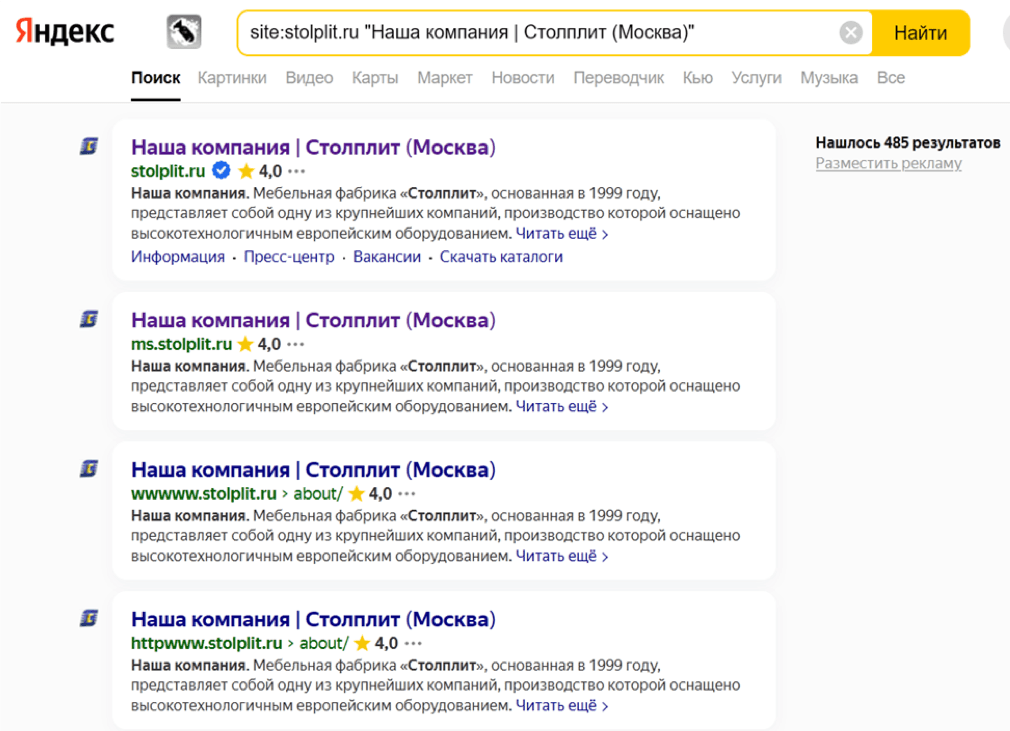Open three-dot menu for wwwww.stolplit.ru result
The image size is (1010, 731).
pyautogui.click(x=407, y=494)
